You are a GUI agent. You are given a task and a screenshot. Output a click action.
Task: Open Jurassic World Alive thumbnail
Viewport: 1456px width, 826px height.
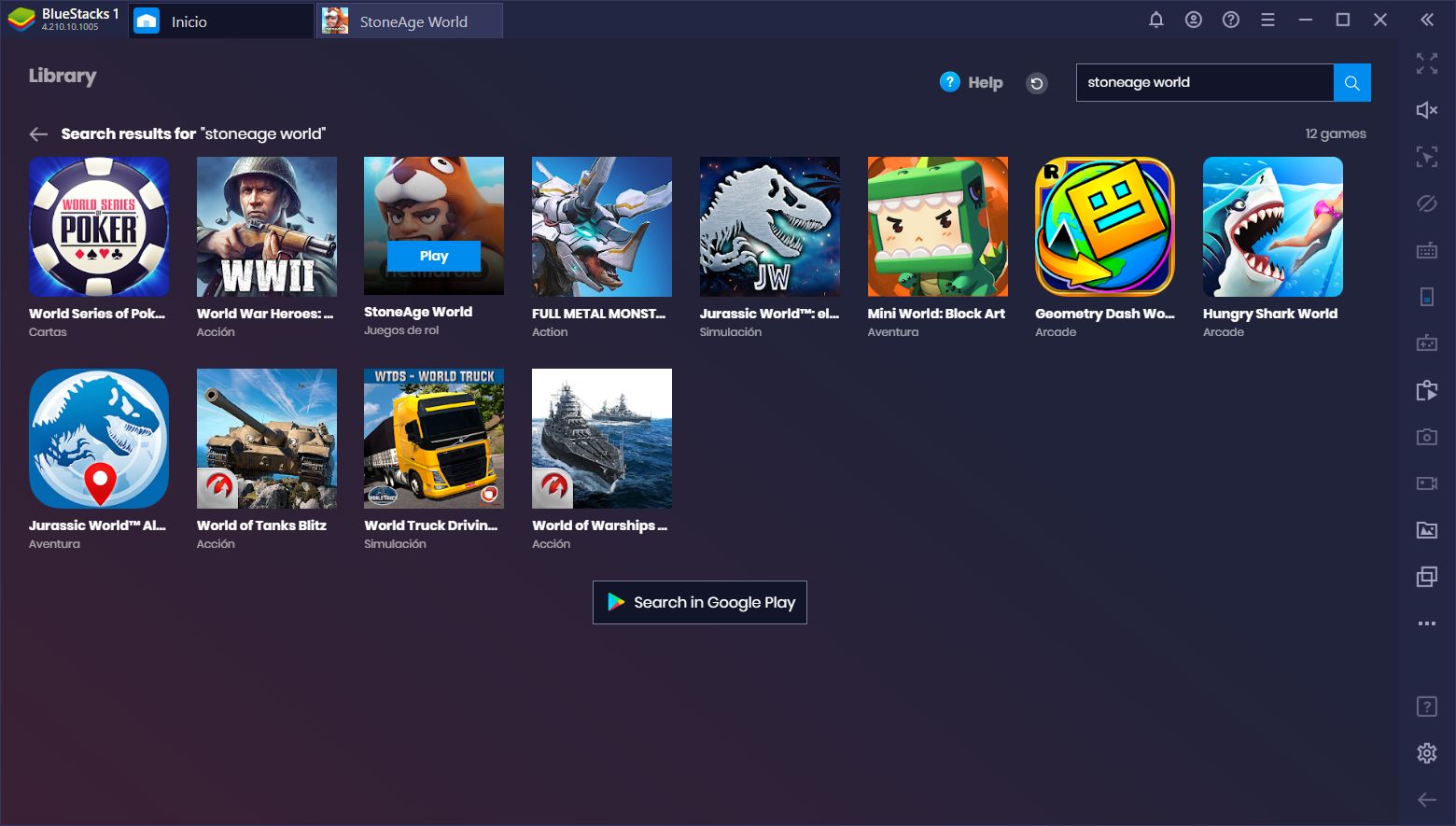[99, 439]
